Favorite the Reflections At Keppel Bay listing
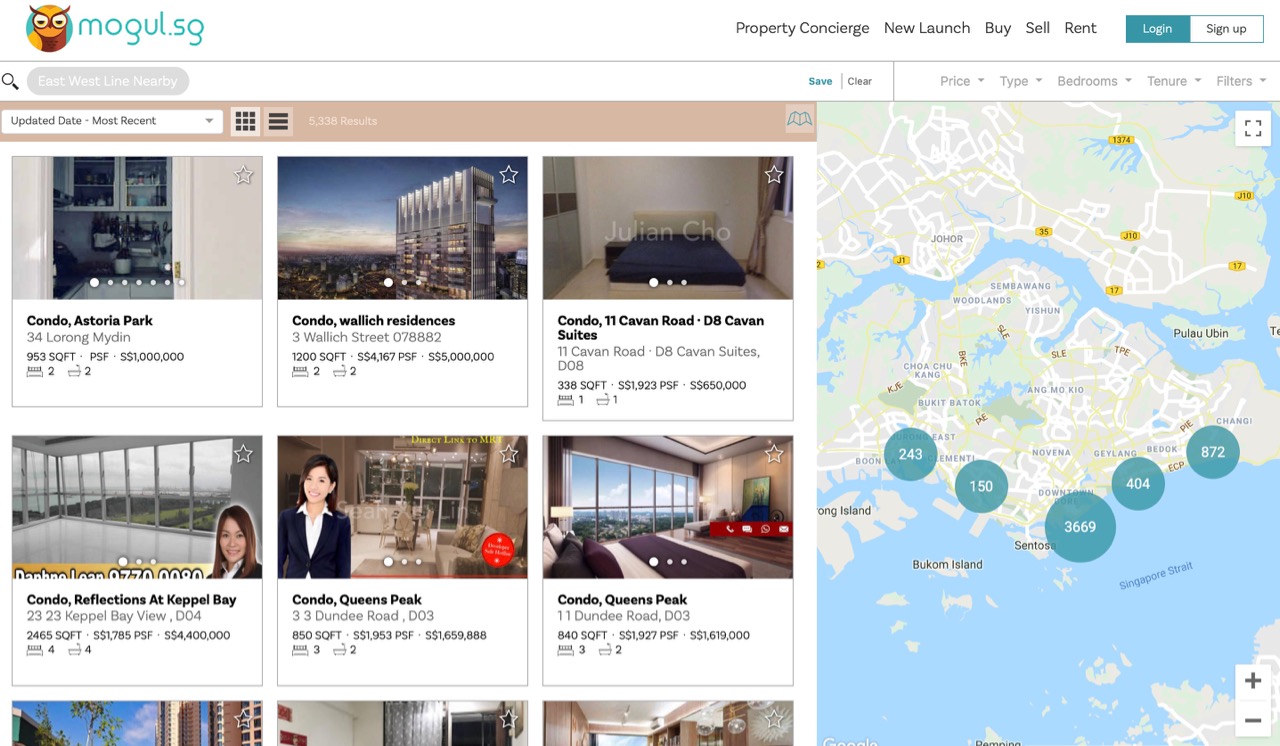The height and width of the screenshot is (746, 1280). 243,454
